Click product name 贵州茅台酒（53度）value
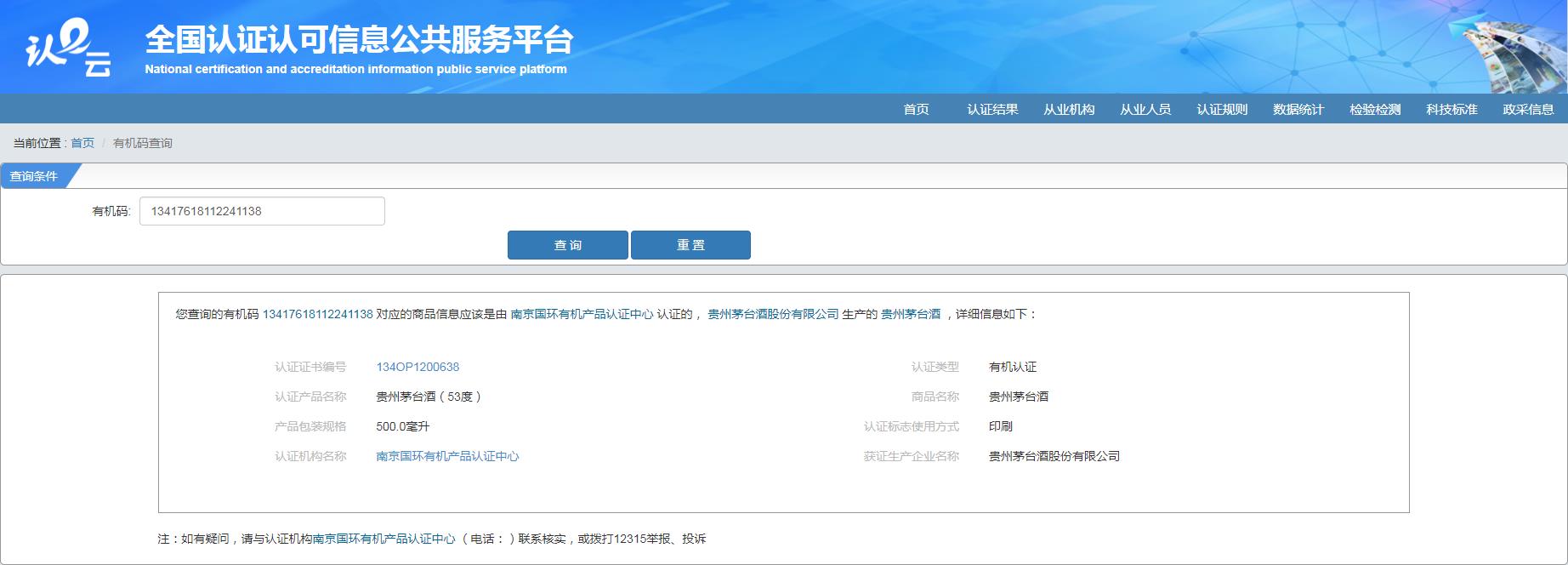Image resolution: width=1568 pixels, height=565 pixels. (429, 397)
